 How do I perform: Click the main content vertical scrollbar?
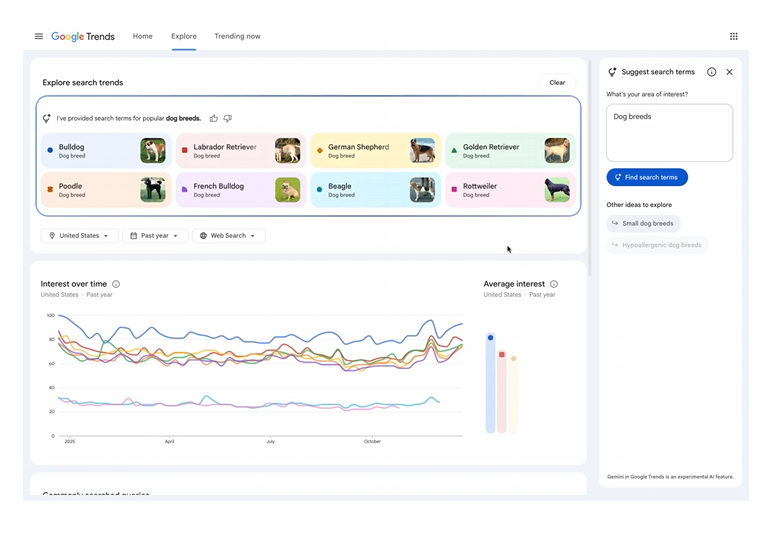589,168
